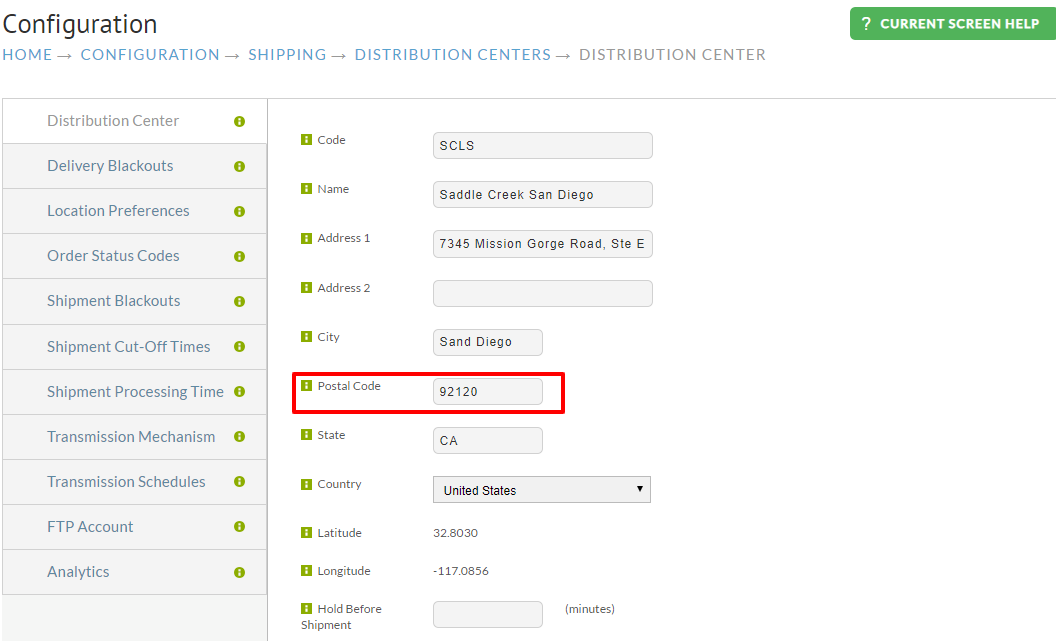Screen dimensions: 1056x641
Task: Open the Shipping breadcrumb link
Action: tap(287, 55)
